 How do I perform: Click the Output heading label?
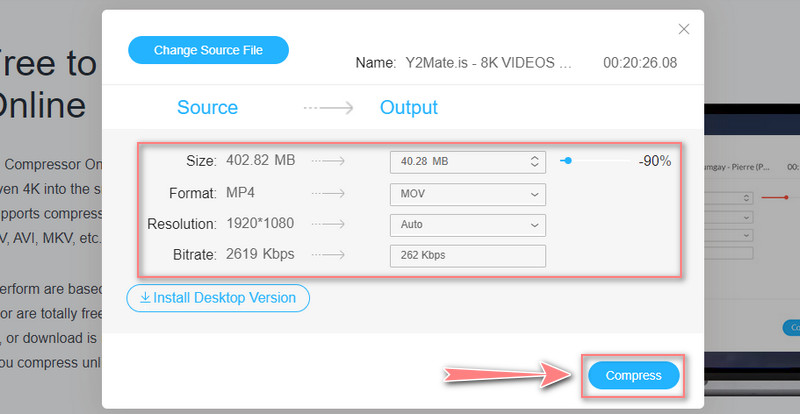tap(408, 107)
